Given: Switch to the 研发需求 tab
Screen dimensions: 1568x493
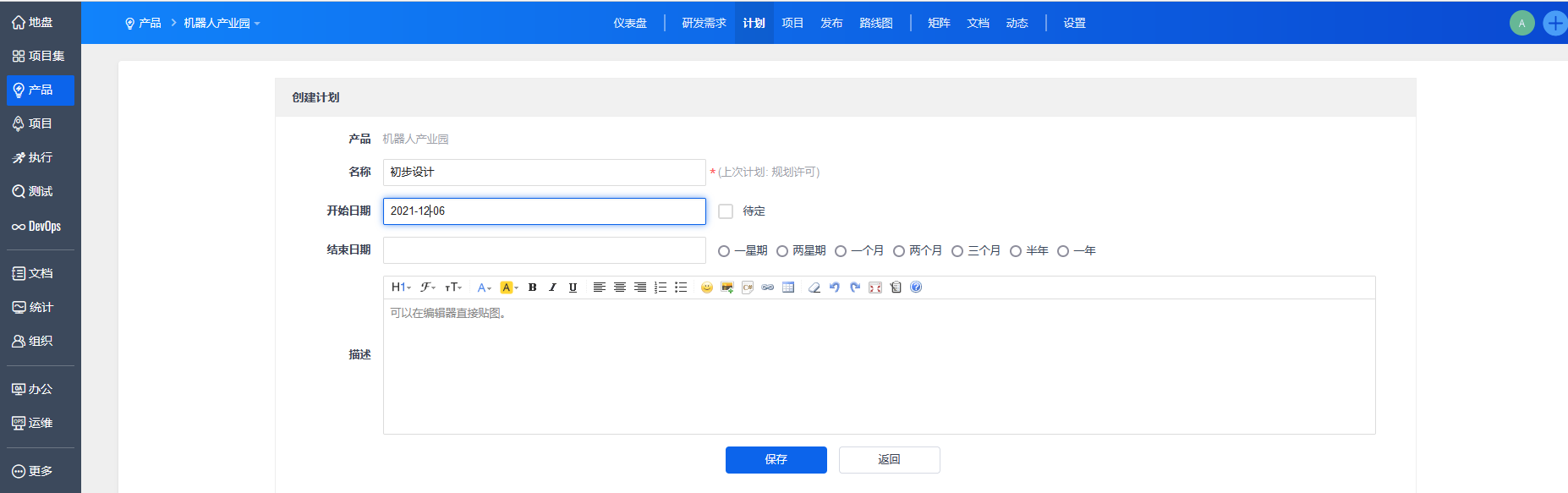Looking at the screenshot, I should point(704,23).
